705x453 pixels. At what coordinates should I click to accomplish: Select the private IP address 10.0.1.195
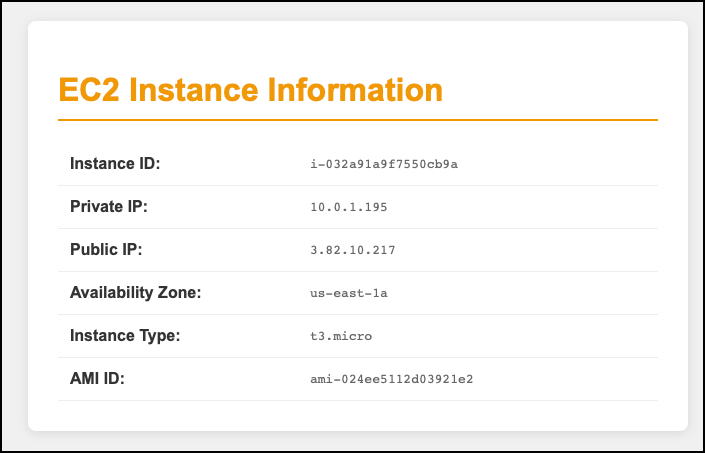[x=349, y=207]
